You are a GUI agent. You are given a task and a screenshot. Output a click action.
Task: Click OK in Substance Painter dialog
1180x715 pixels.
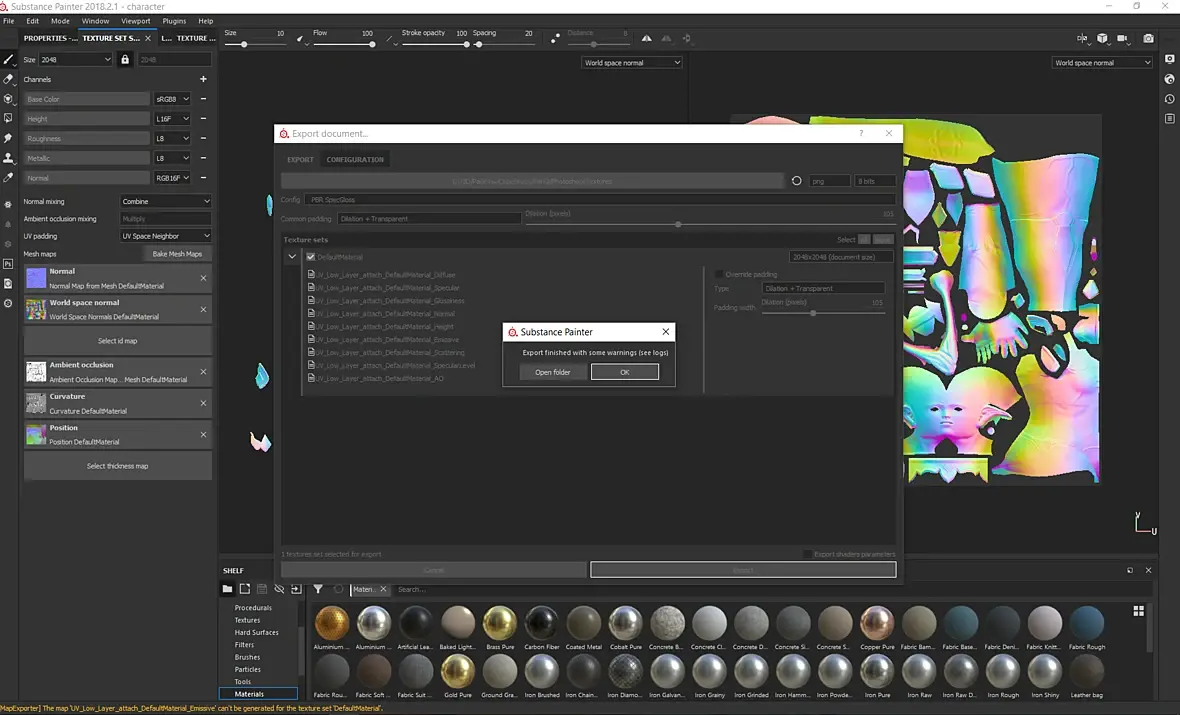625,372
